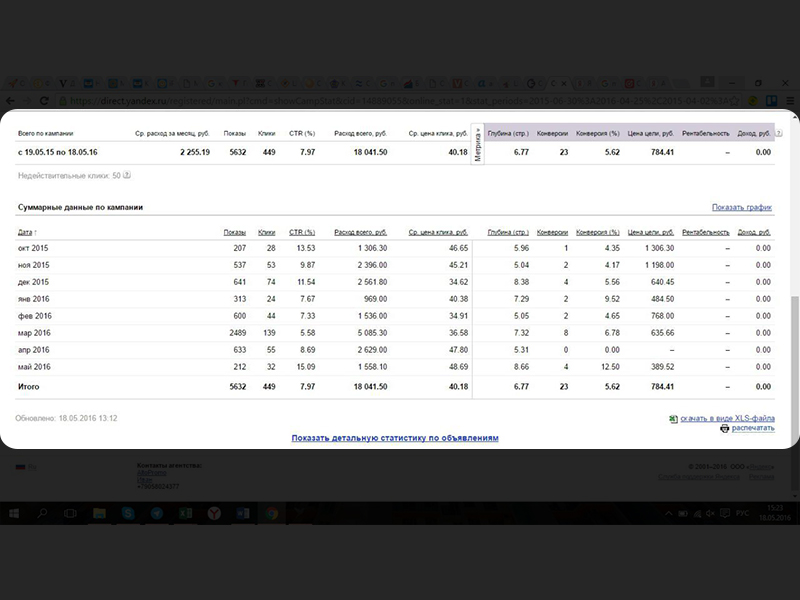This screenshot has width=800, height=600.
Task: Select row label янв 2016
Action: pyautogui.click(x=34, y=298)
